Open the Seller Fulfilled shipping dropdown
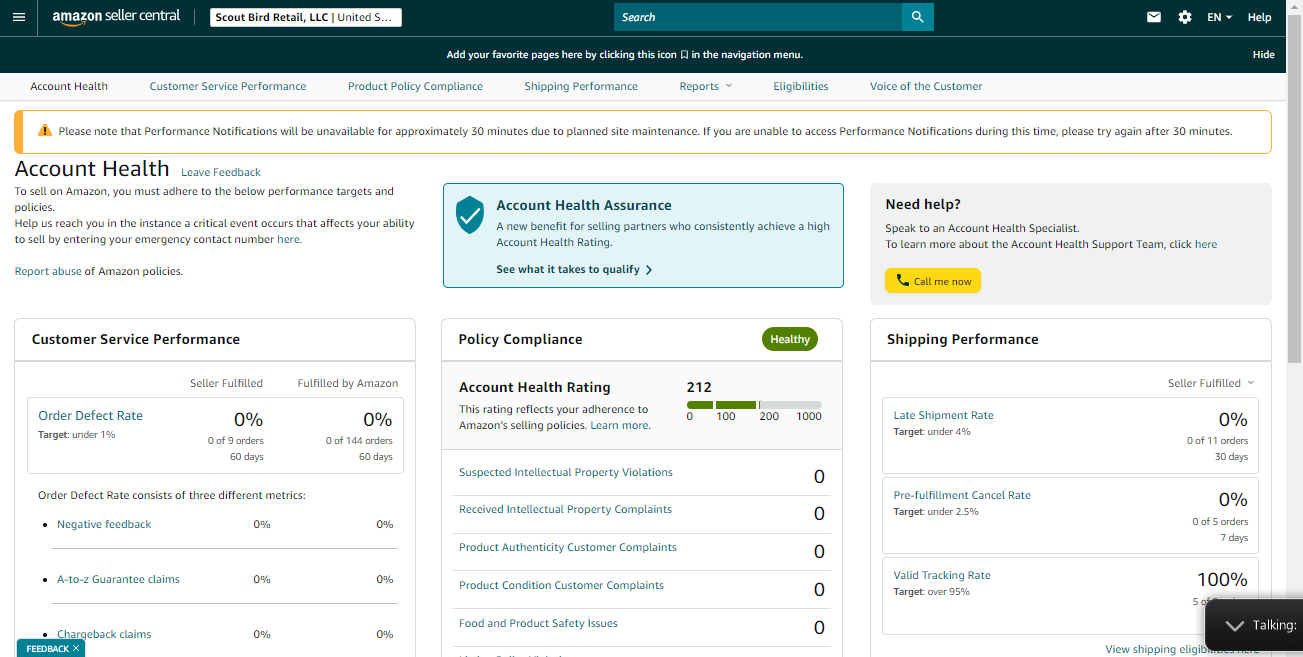This screenshot has width=1303, height=657. pyautogui.click(x=1211, y=383)
